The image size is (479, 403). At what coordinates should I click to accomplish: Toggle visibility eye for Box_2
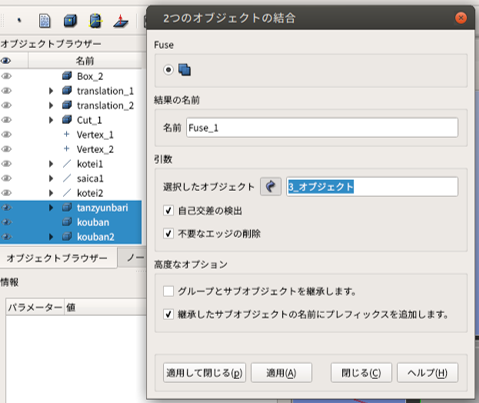point(6,76)
